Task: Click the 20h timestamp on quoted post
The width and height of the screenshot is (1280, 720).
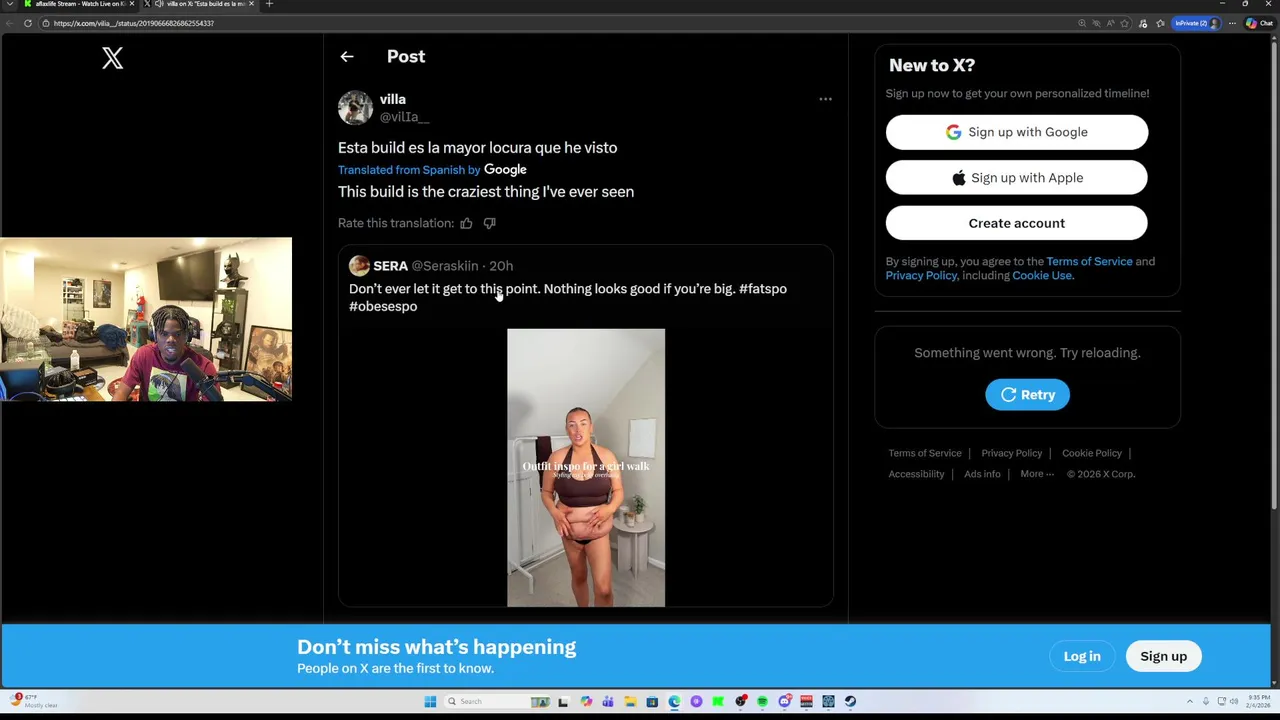Action: (501, 266)
